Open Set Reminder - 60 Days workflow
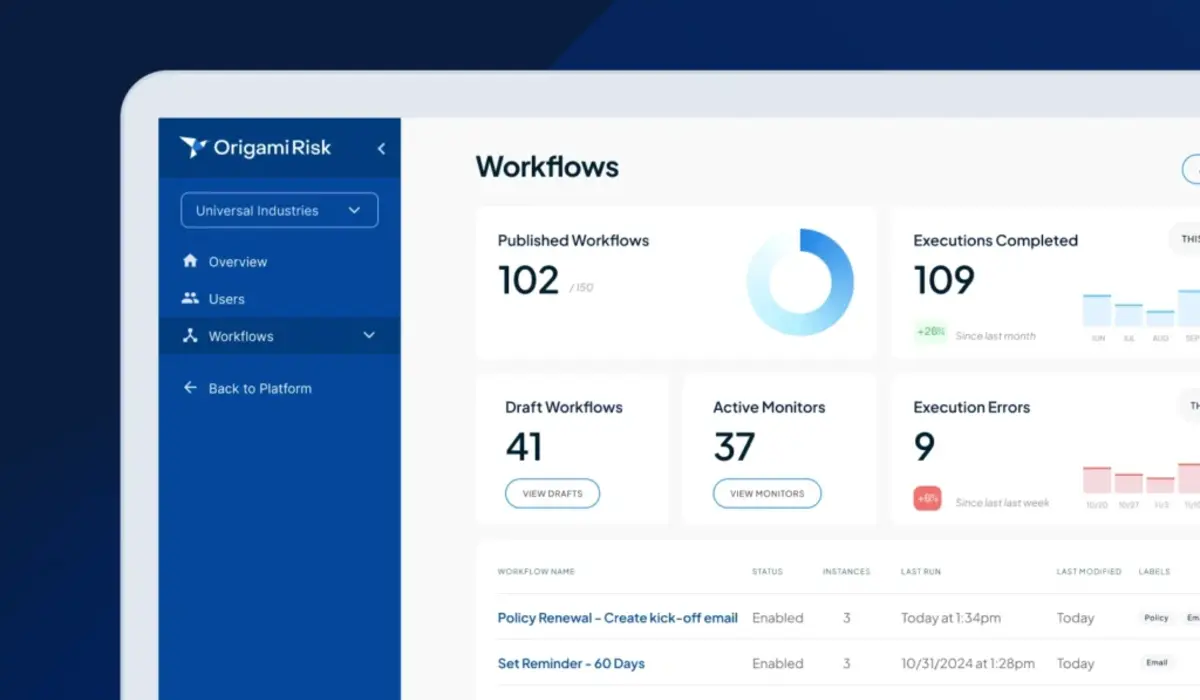 click(571, 663)
